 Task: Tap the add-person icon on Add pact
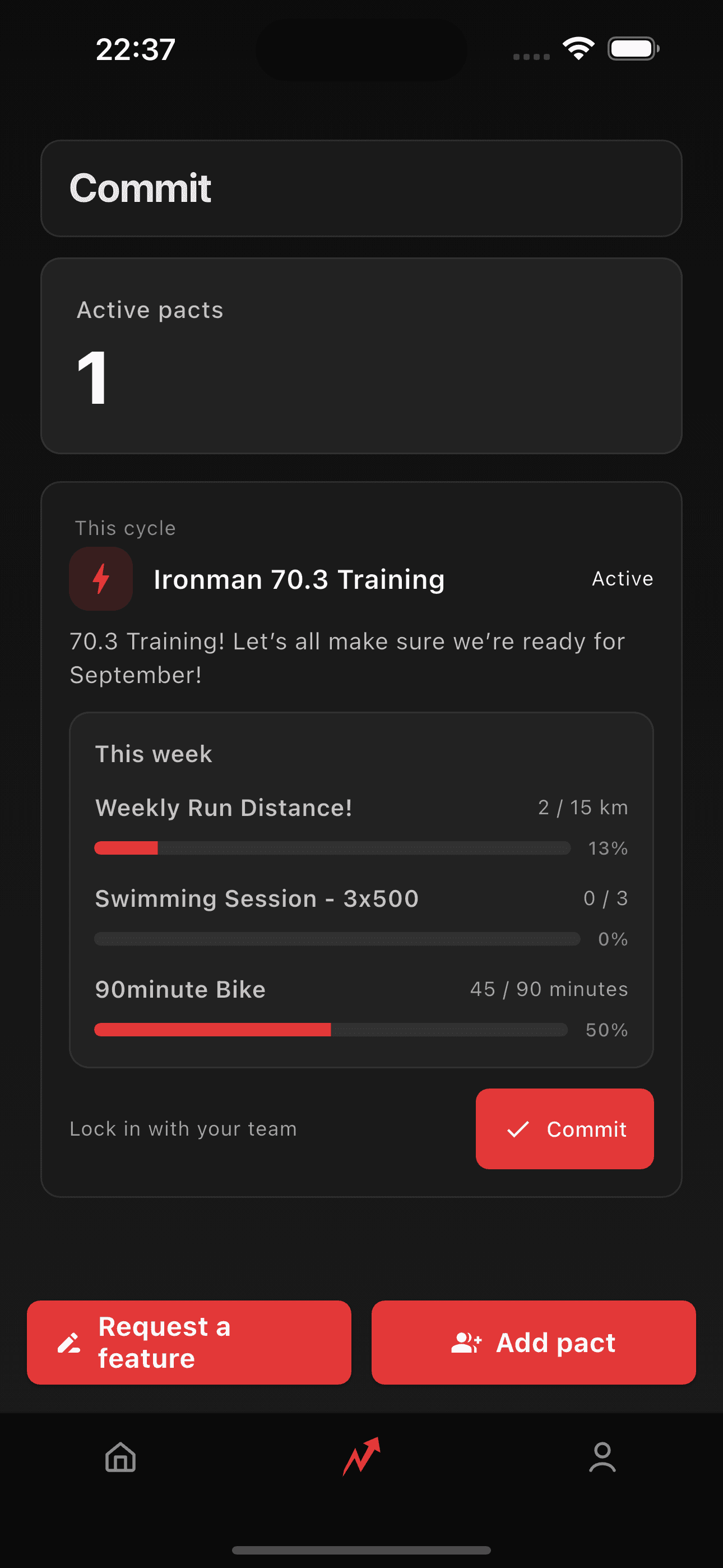[x=467, y=1342]
